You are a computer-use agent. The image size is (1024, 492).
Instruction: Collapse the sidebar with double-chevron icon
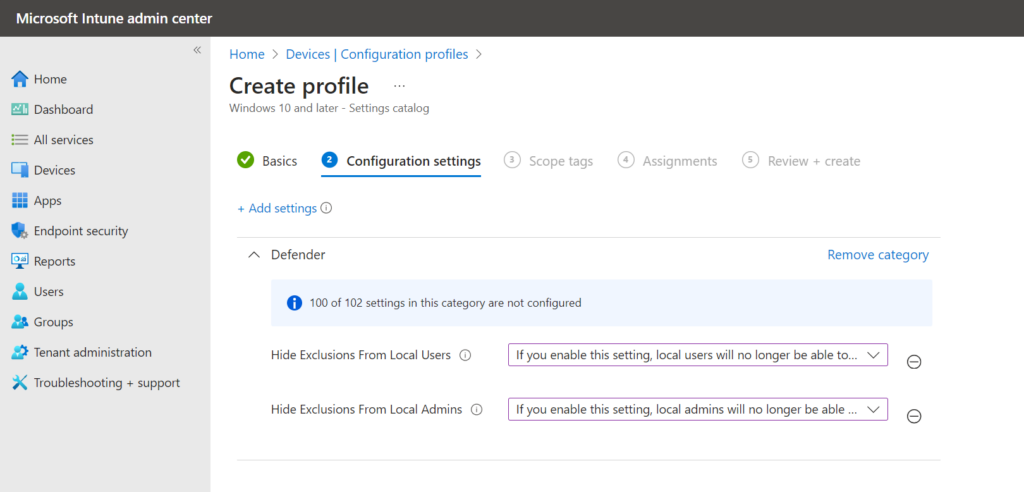pos(197,50)
